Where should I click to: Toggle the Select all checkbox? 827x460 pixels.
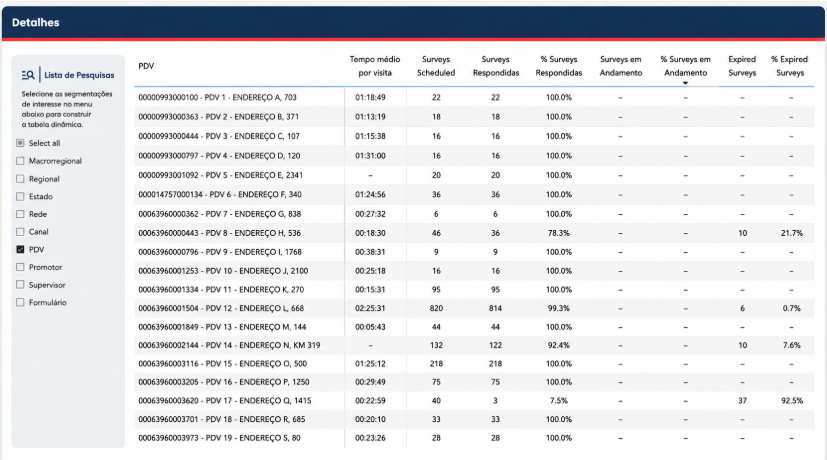click(20, 143)
